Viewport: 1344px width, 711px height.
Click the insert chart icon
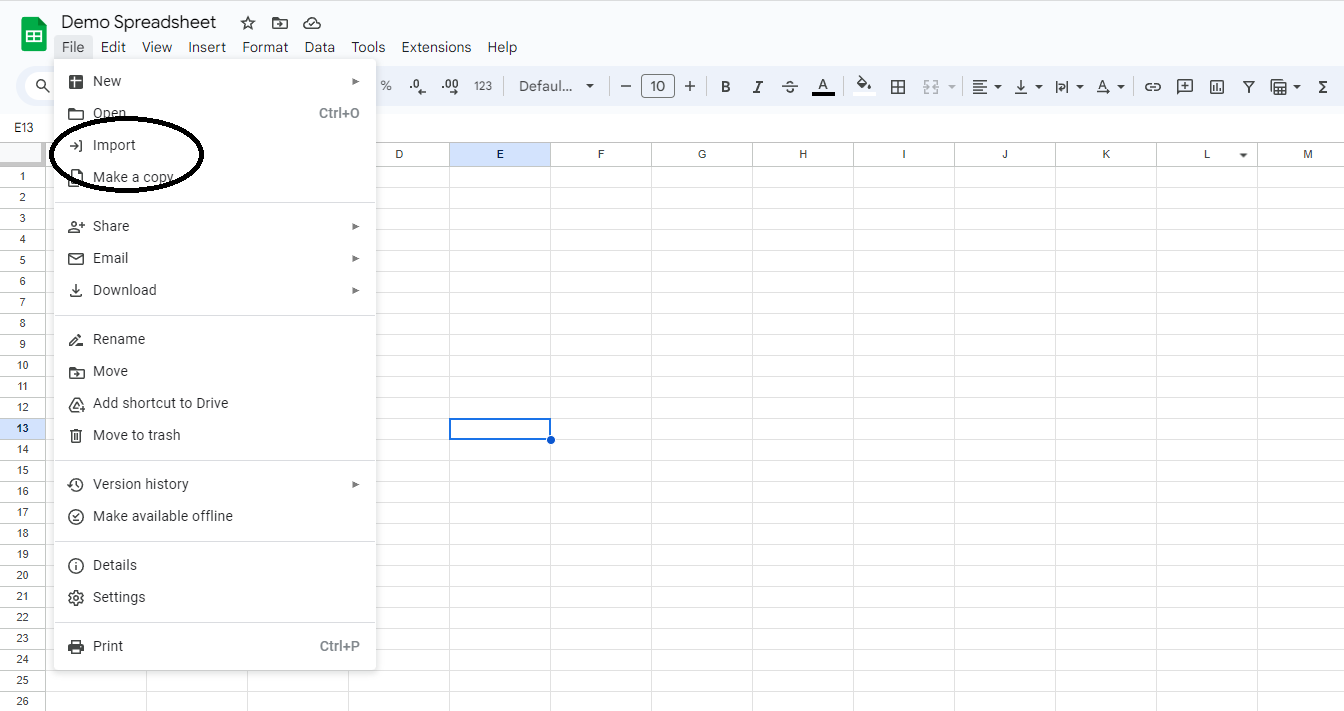pyautogui.click(x=1217, y=87)
